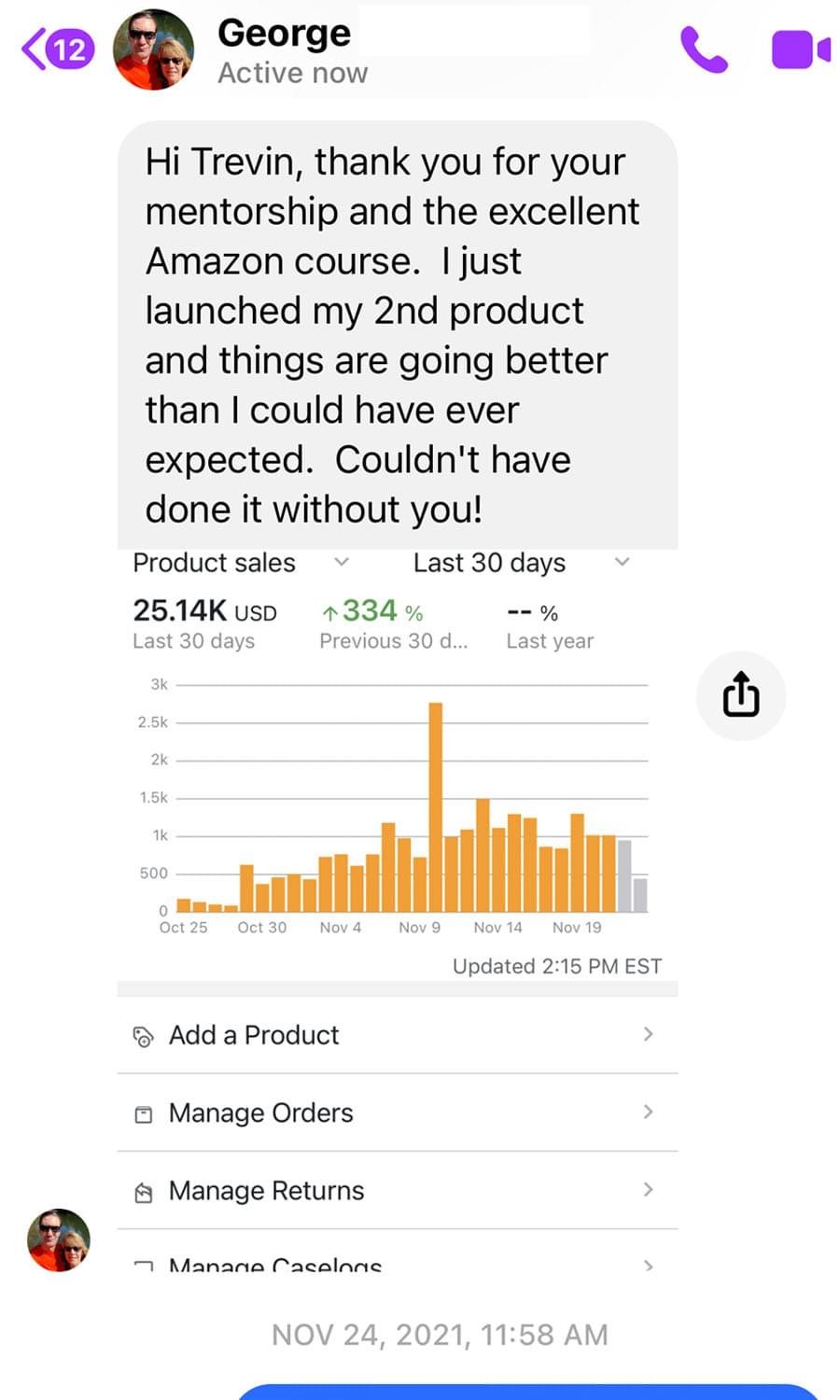Screen dimensions: 840x1400
Task: Select the Manage Returns menu item
Action: pos(398,1190)
